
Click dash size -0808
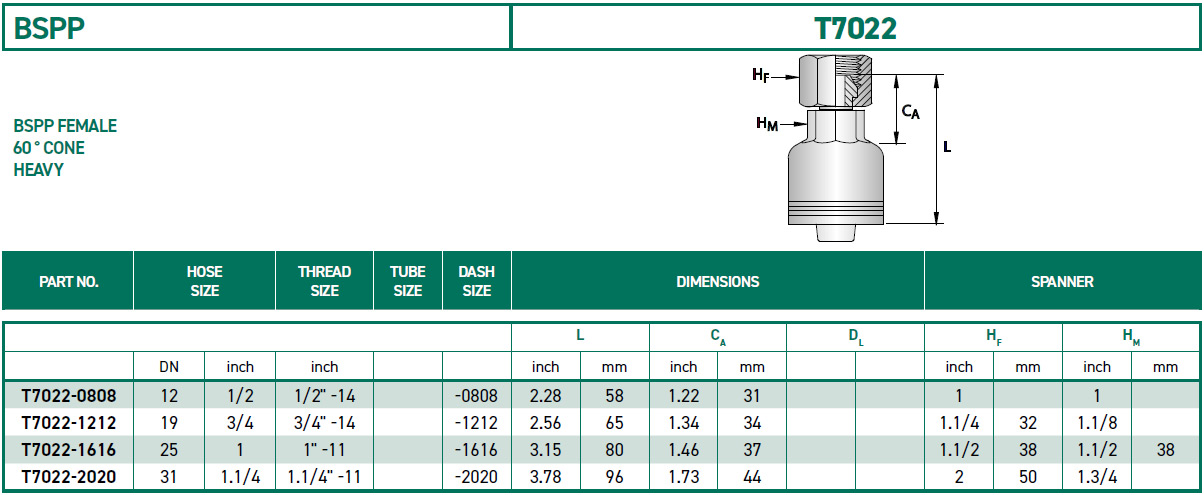[x=476, y=395]
